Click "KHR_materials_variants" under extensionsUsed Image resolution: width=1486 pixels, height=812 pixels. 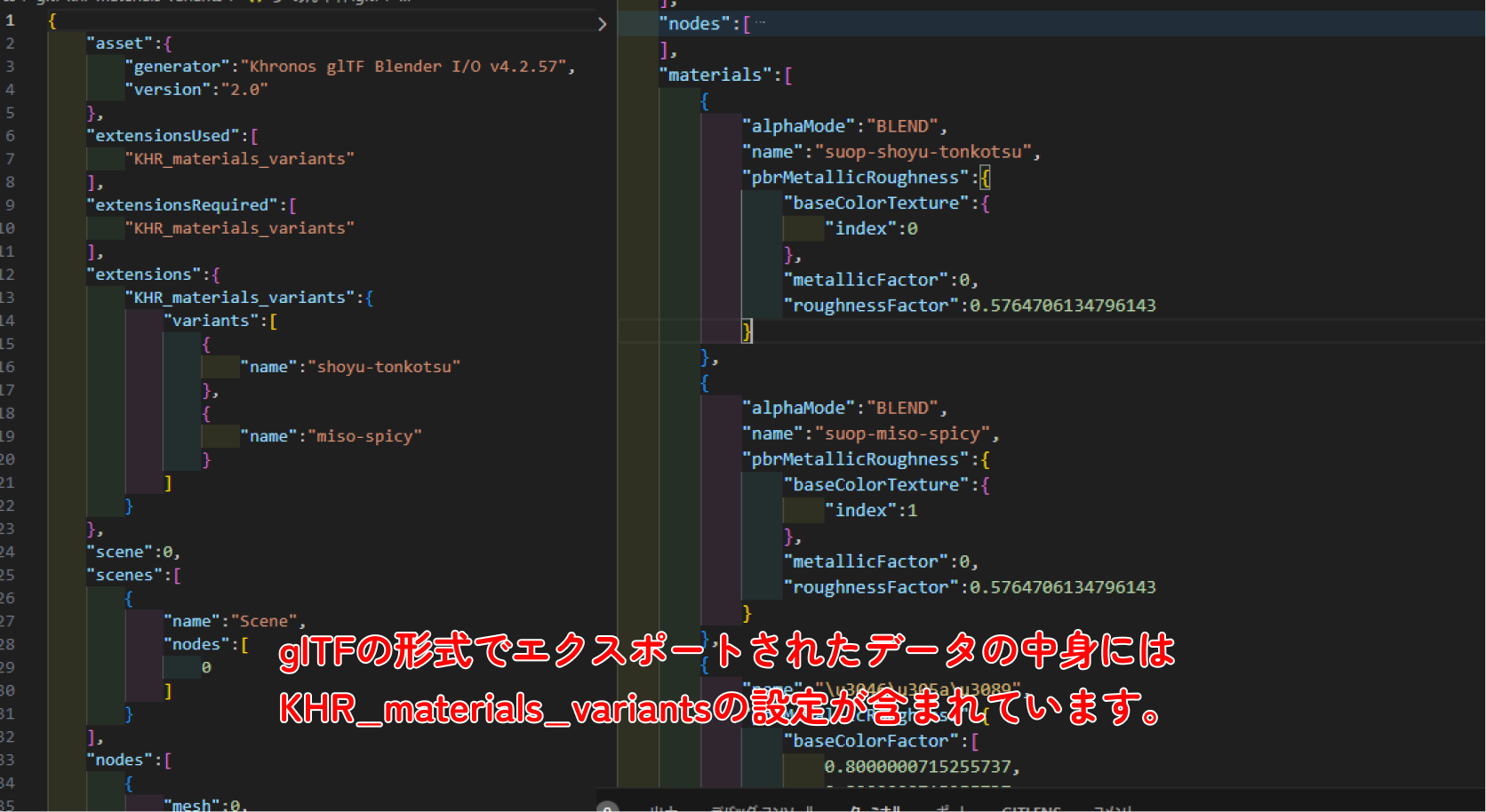point(240,159)
